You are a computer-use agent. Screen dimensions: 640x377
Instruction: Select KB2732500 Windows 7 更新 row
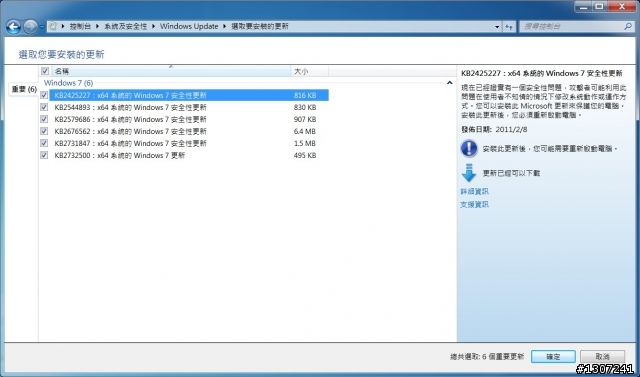tap(189, 155)
